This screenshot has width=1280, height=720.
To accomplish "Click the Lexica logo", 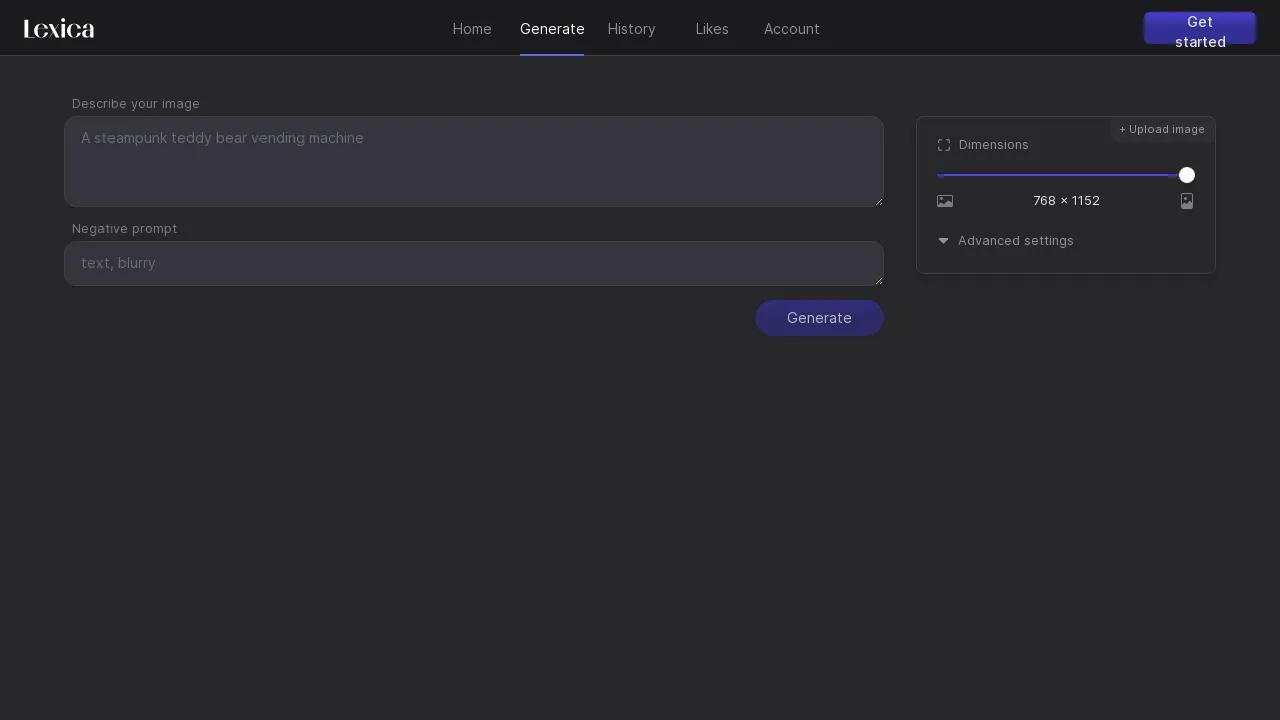I will coord(59,29).
